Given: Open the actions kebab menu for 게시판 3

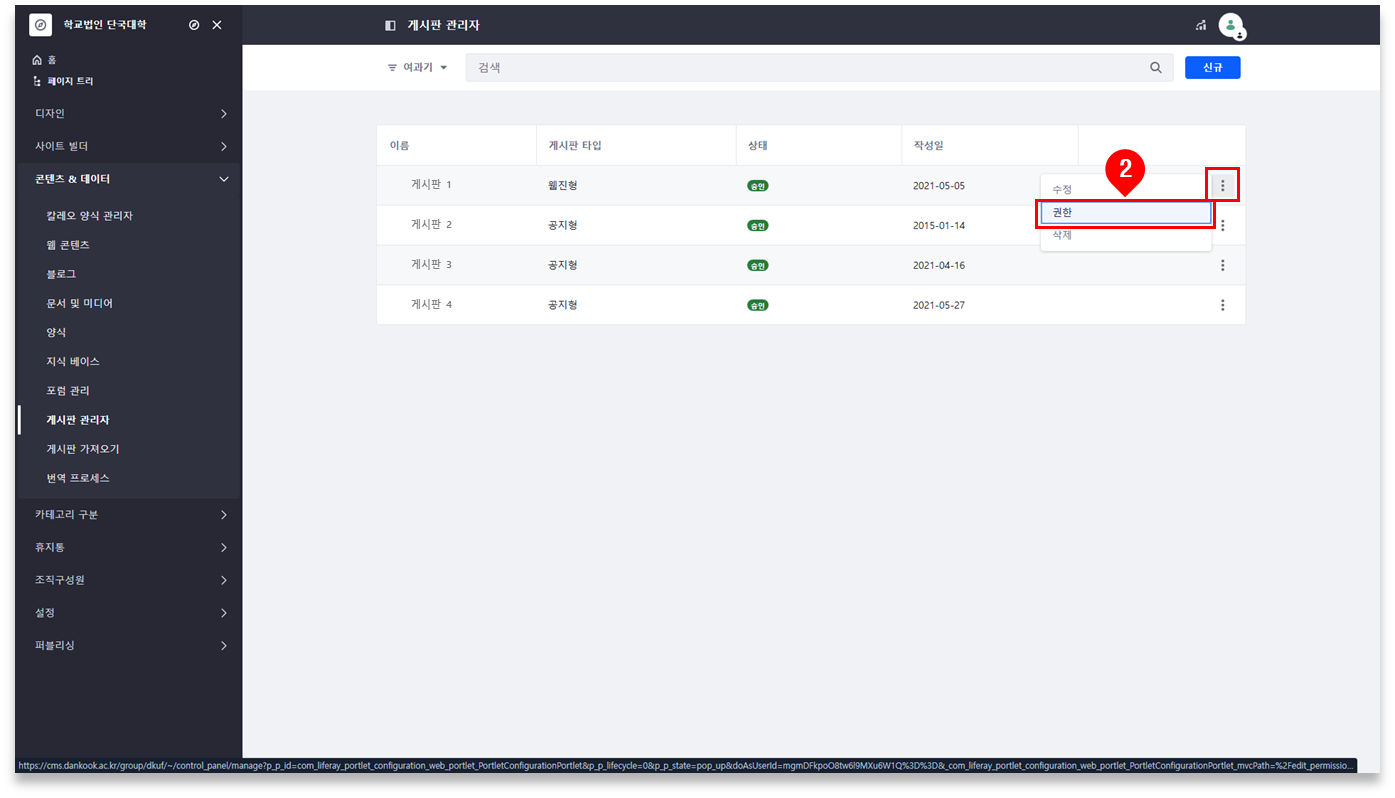Looking at the screenshot, I should tap(1222, 265).
